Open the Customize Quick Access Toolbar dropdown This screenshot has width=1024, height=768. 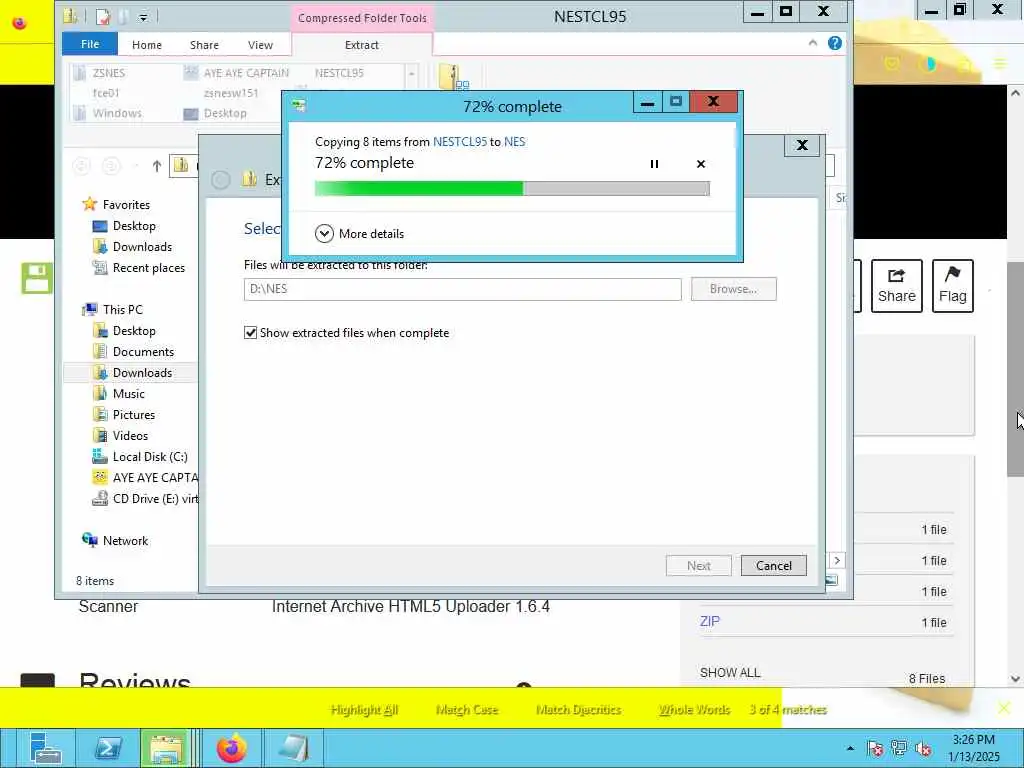[143, 17]
